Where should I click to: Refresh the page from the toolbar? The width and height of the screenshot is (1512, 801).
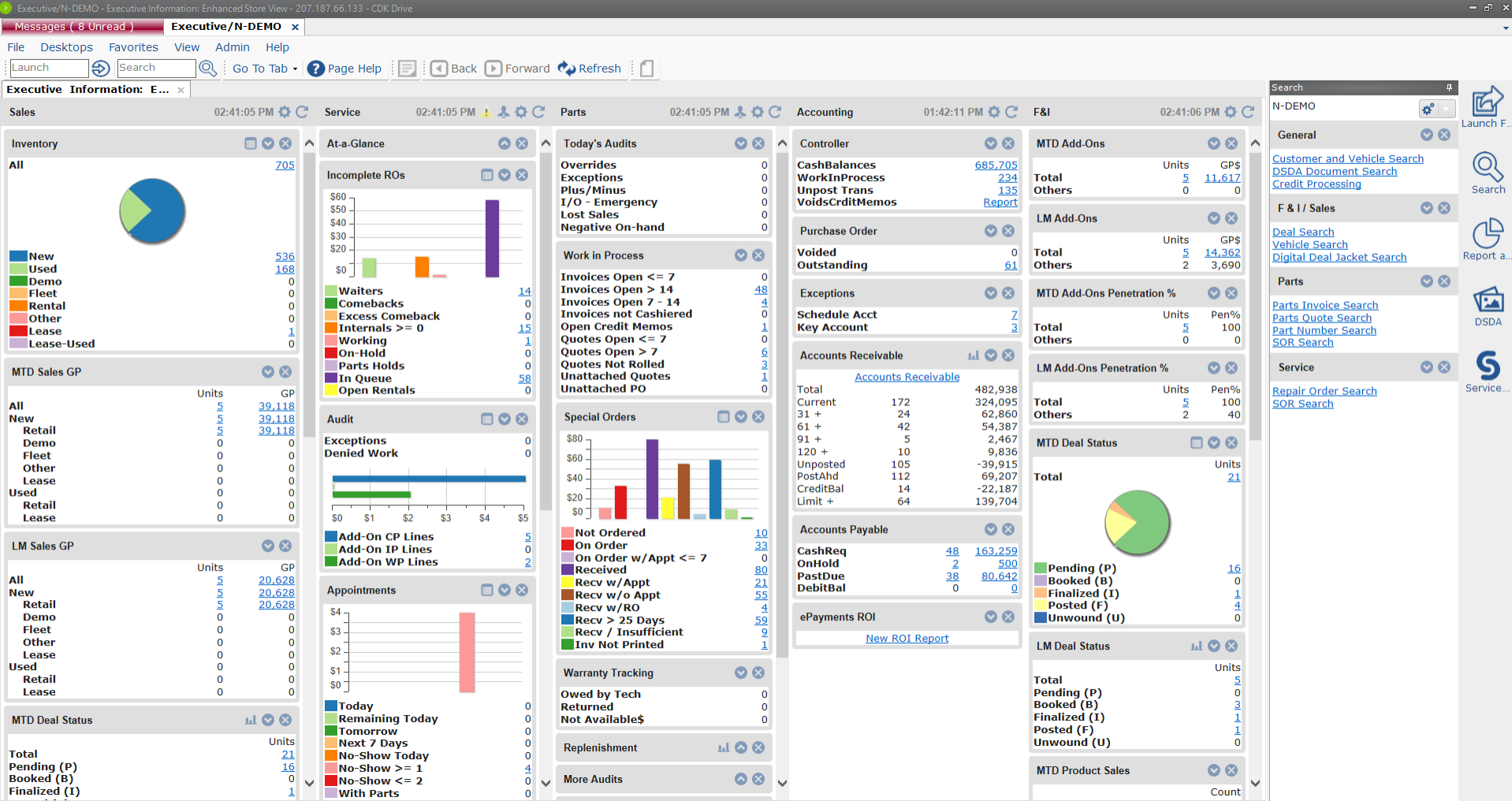[590, 69]
